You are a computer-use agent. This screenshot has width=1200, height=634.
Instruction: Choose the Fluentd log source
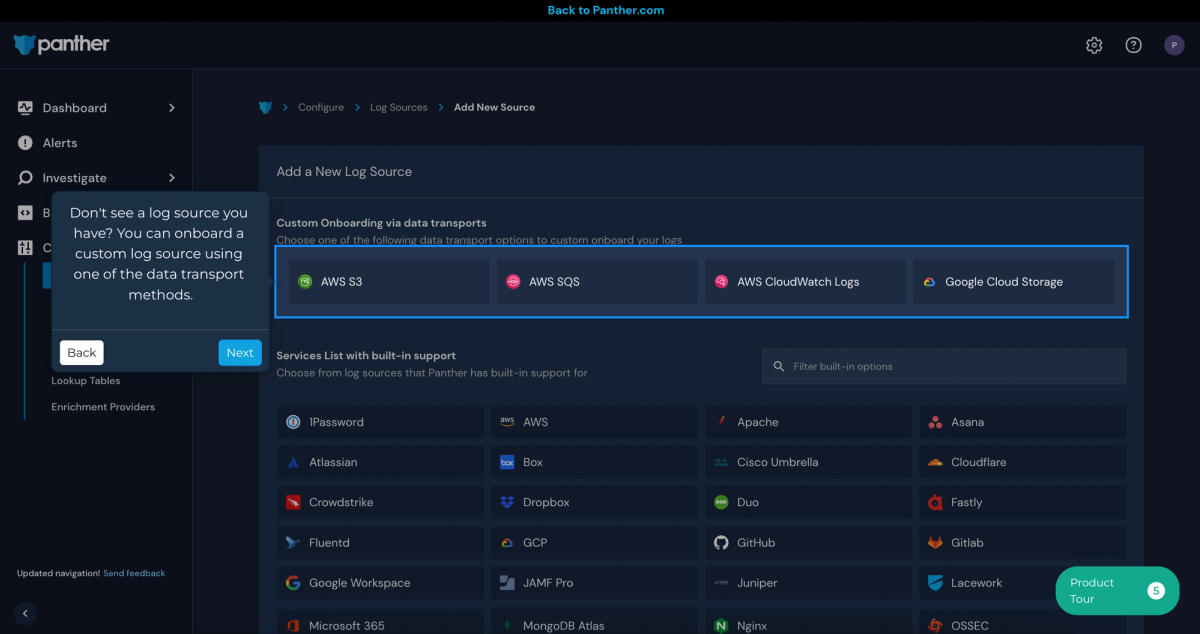(x=379, y=542)
